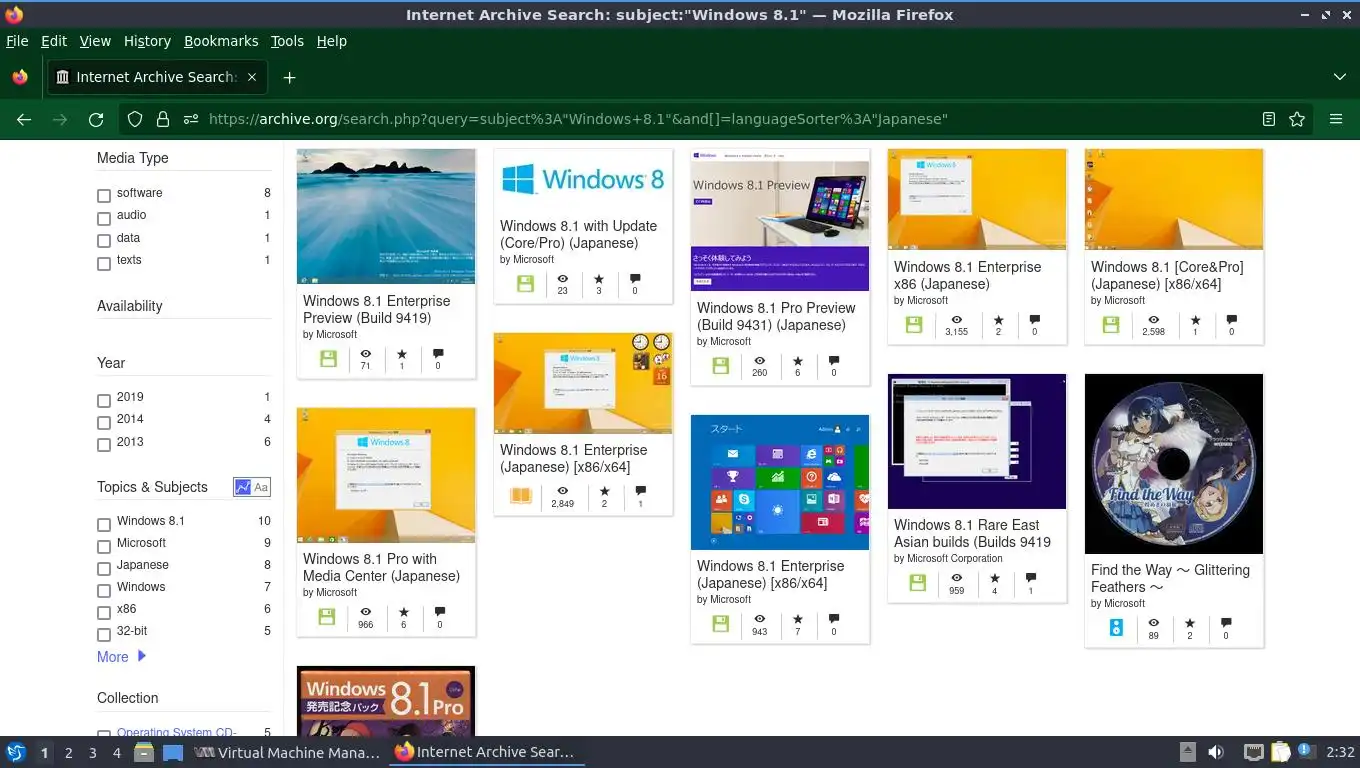
Task: View site padlock security info
Action: click(x=162, y=119)
